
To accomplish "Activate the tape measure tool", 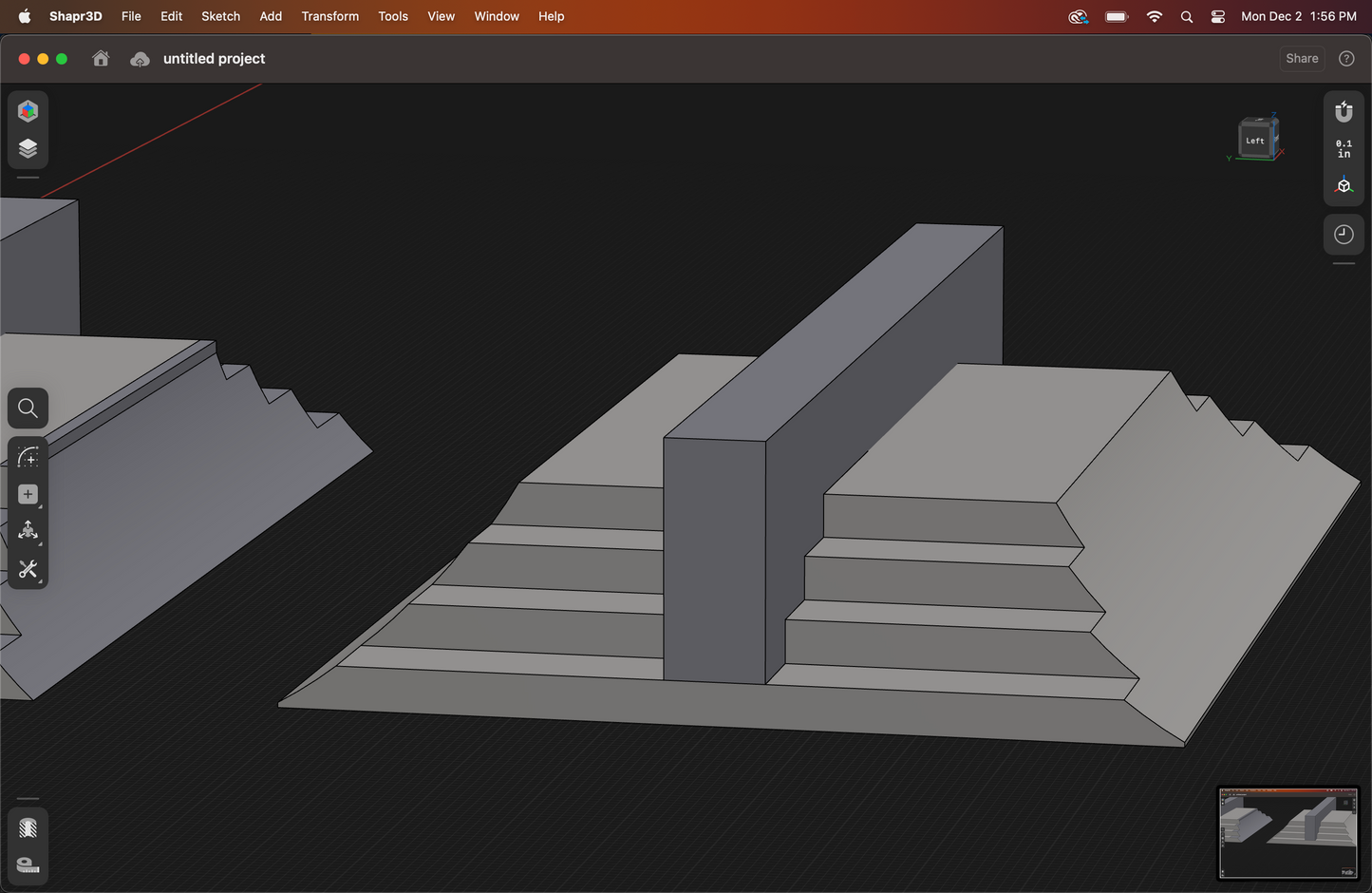I will pos(28,865).
